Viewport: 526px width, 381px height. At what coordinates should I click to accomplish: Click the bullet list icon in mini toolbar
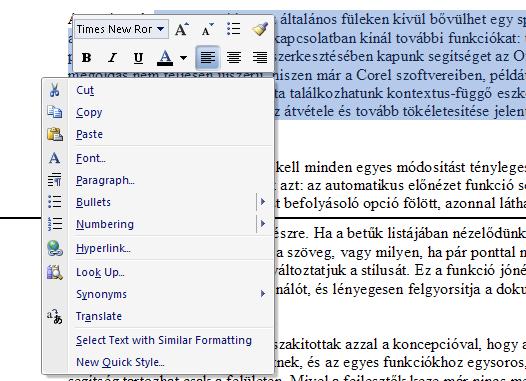pyautogui.click(x=233, y=29)
